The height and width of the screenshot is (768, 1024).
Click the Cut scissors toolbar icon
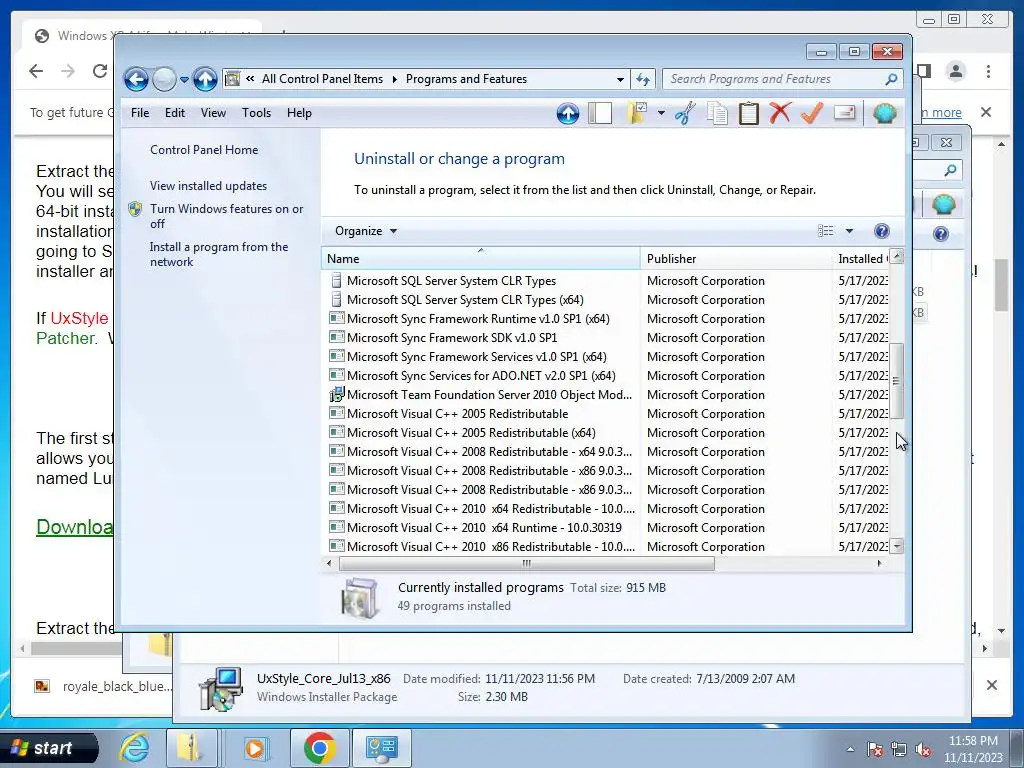coord(685,114)
